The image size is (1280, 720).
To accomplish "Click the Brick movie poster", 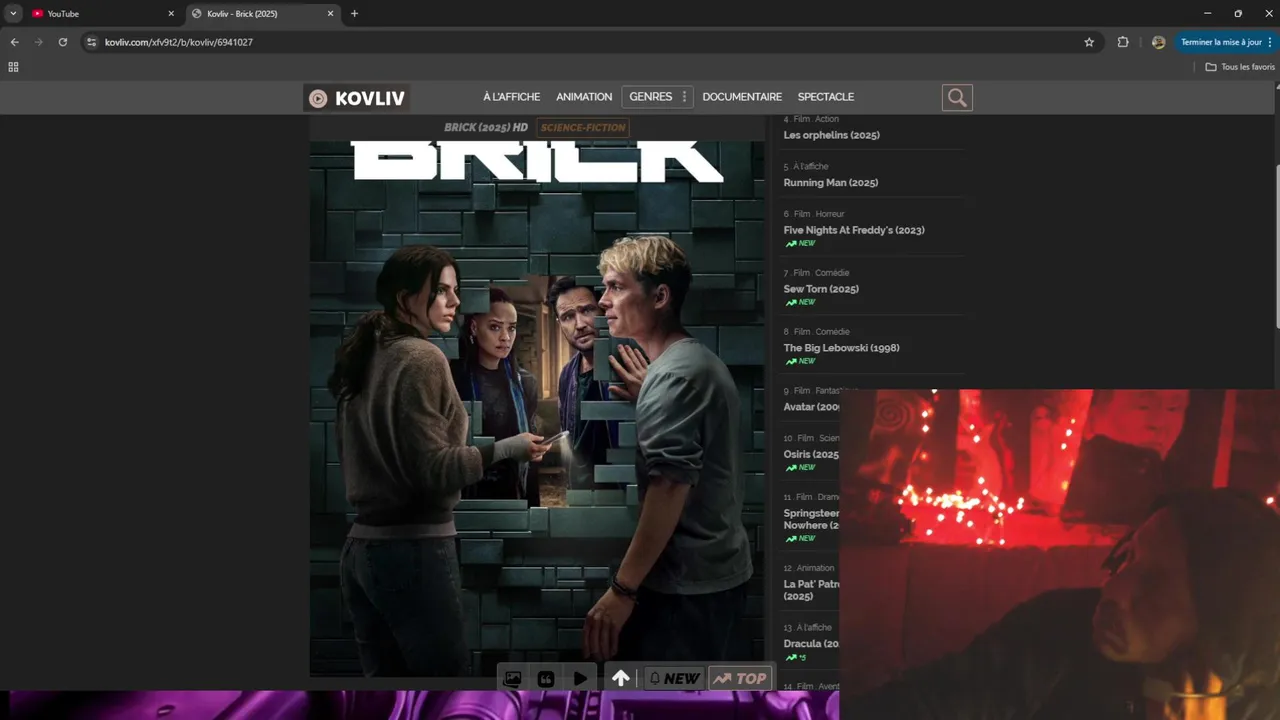I will [537, 408].
